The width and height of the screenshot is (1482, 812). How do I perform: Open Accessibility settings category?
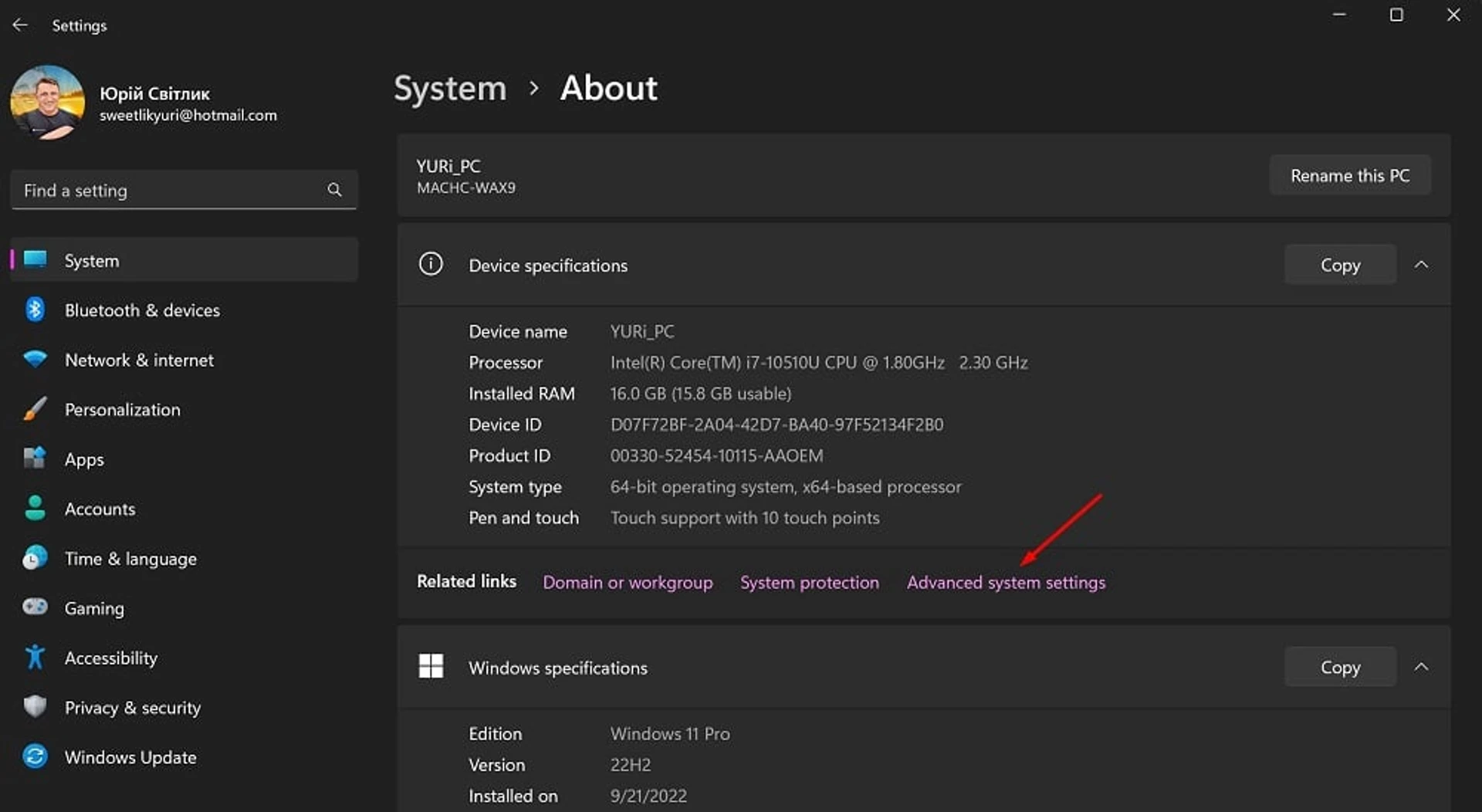184,658
